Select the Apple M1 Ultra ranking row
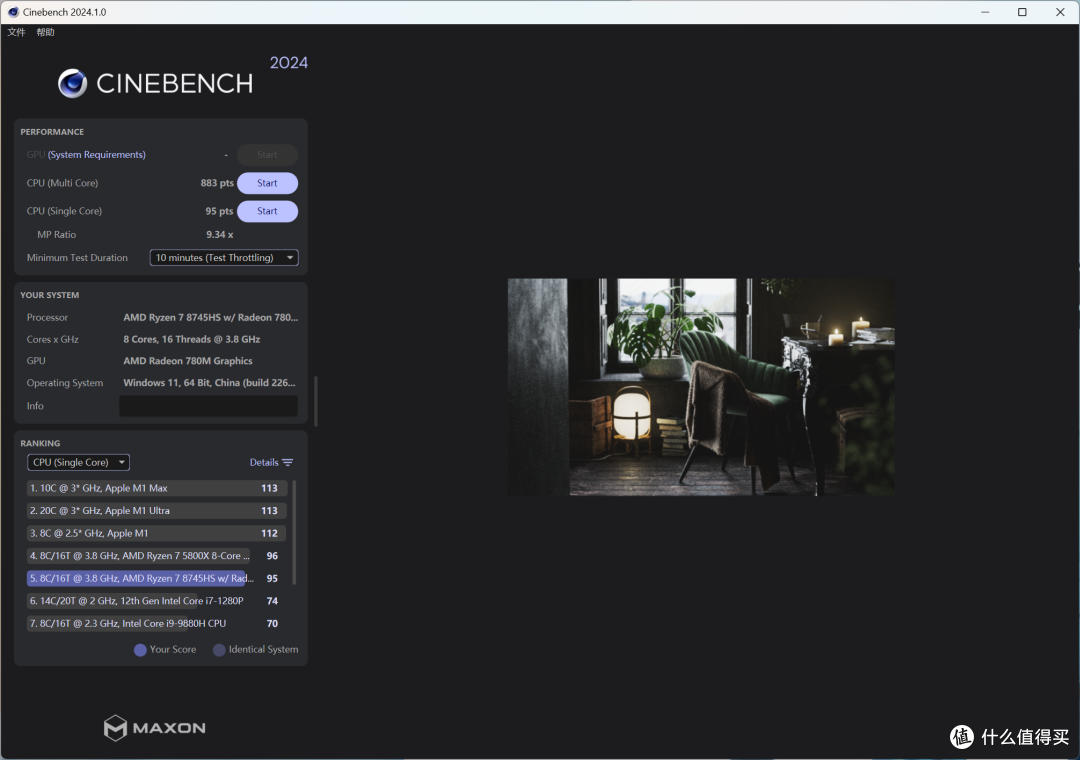The image size is (1080, 760). (x=157, y=511)
